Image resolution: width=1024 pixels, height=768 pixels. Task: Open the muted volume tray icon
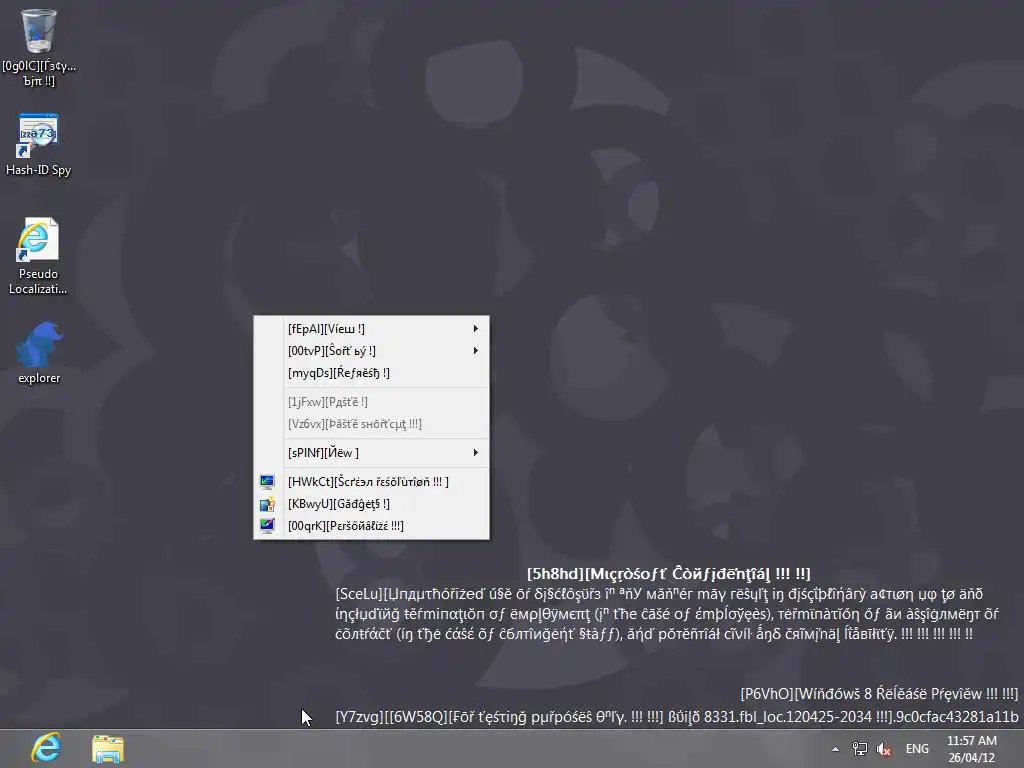pyautogui.click(x=884, y=749)
